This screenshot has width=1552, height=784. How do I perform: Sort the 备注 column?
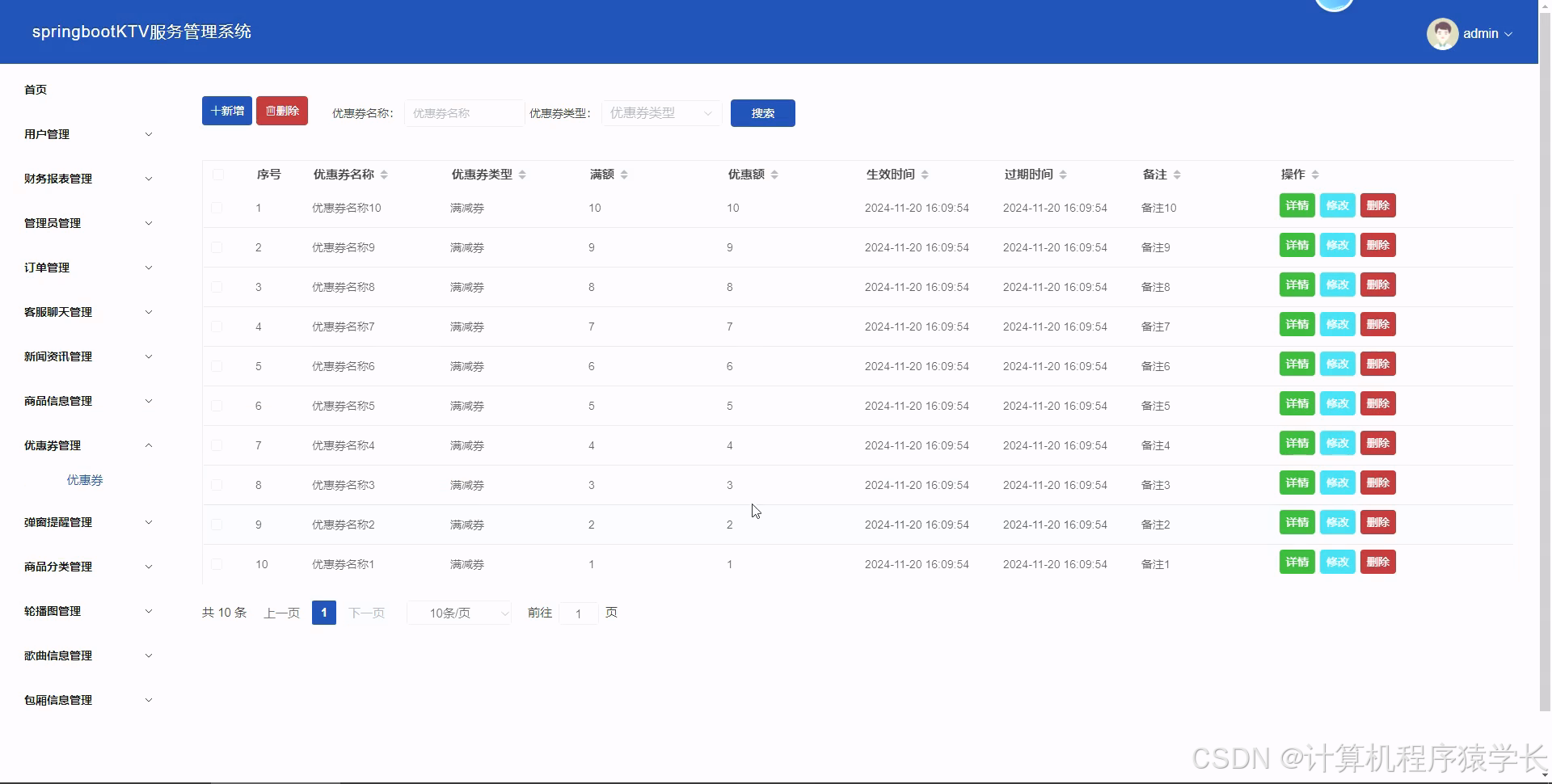(x=1178, y=174)
